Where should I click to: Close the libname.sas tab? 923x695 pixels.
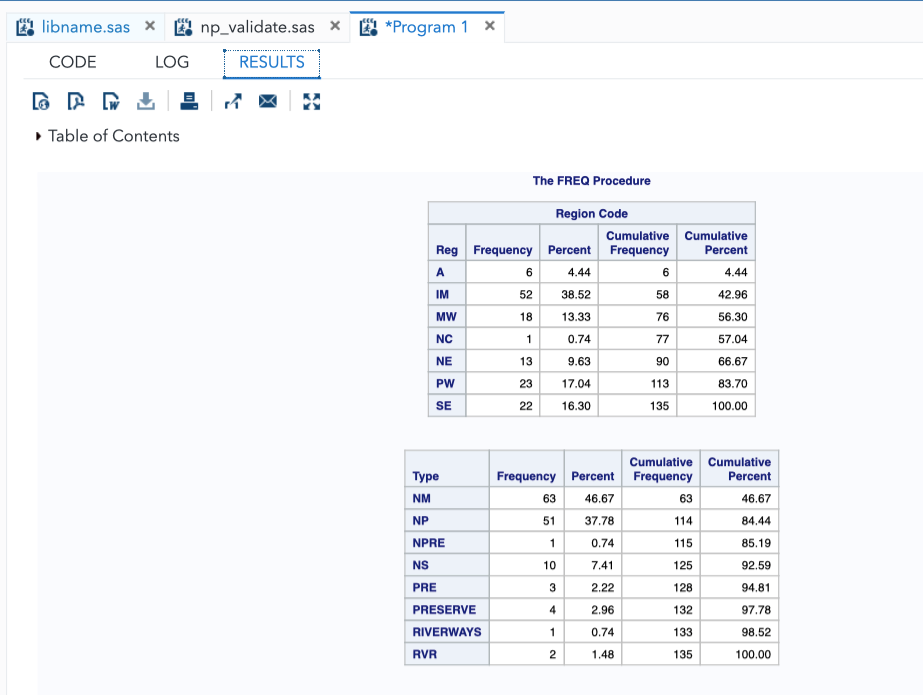pos(149,26)
